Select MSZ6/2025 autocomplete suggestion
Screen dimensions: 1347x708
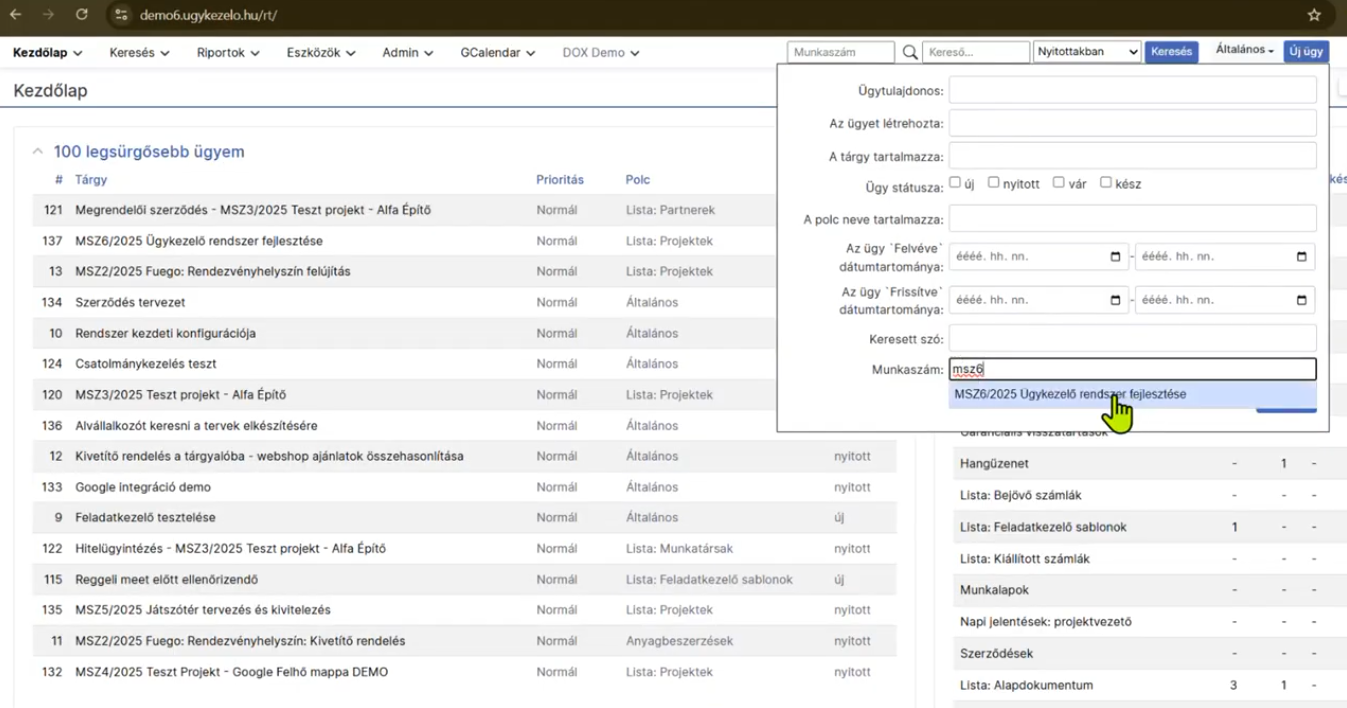coord(1070,395)
